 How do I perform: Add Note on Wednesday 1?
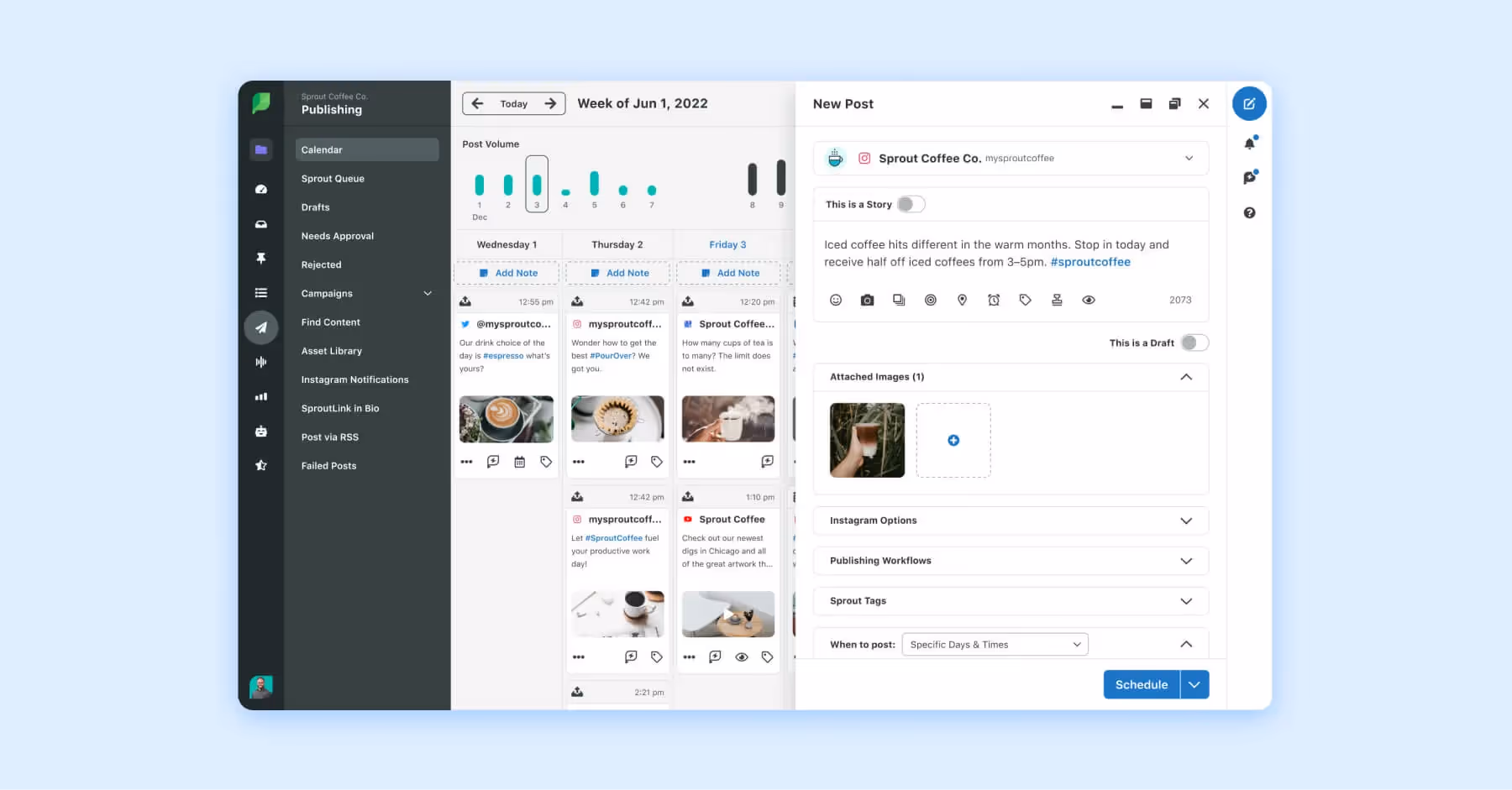pos(507,273)
